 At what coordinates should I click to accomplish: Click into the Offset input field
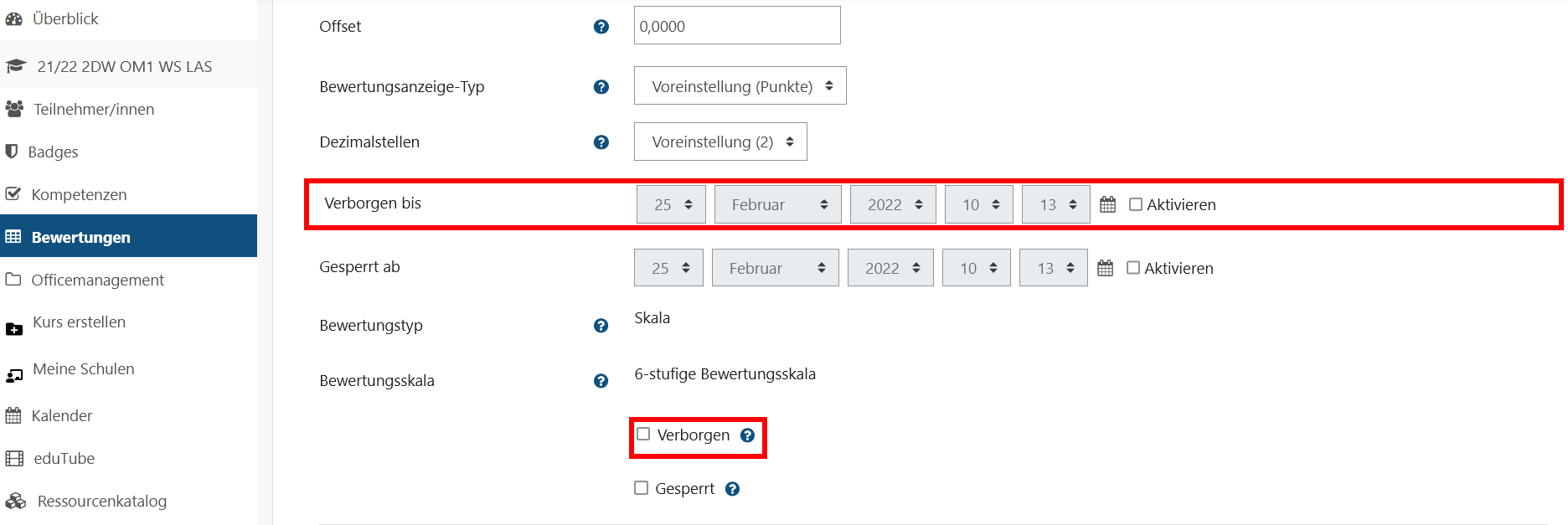736,26
